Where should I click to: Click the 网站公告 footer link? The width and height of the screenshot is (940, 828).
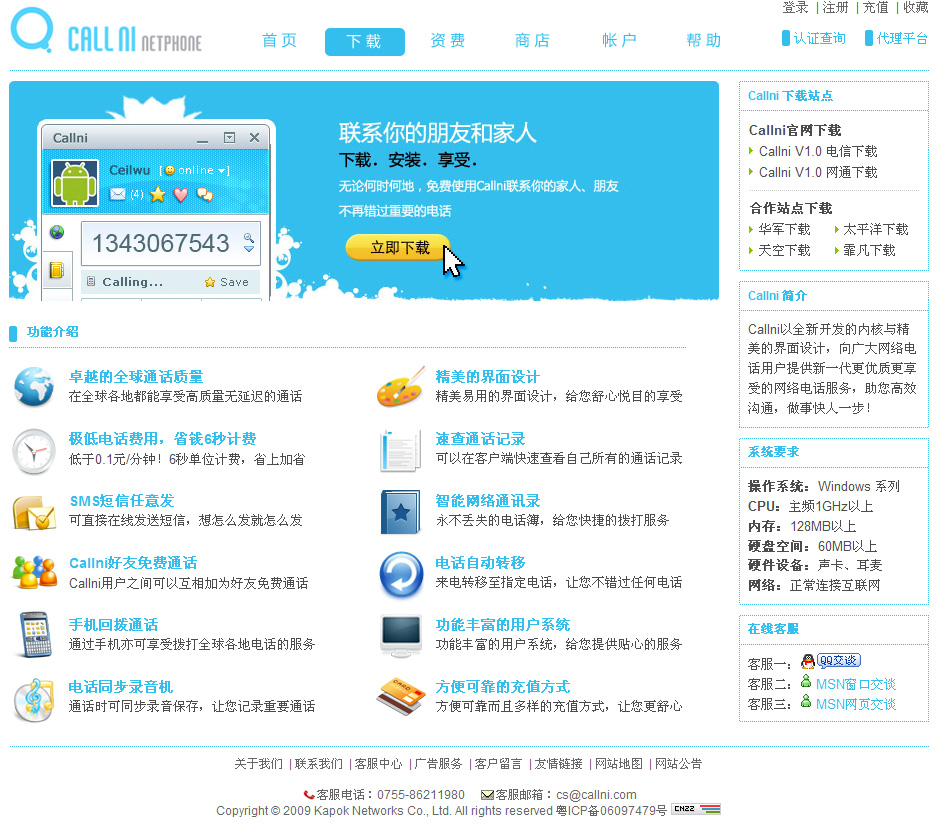679,763
